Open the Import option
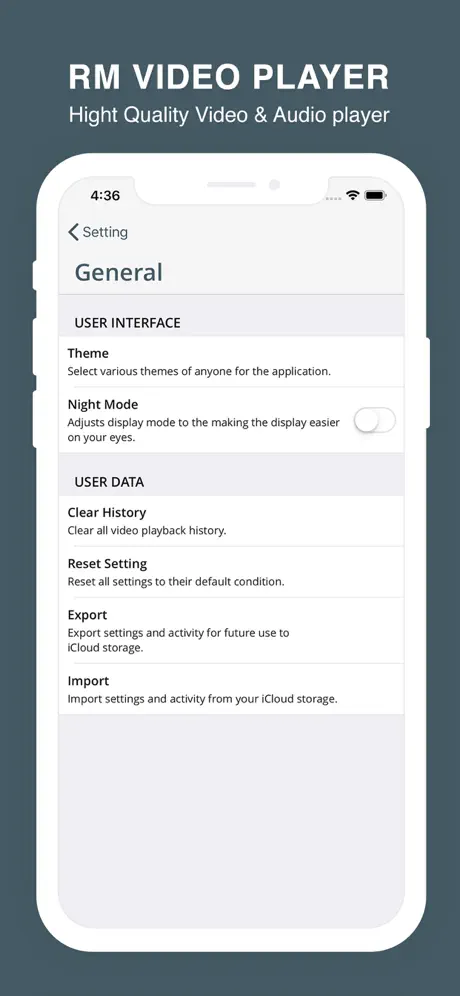Screen dimensions: 460x996 pyautogui.click(x=231, y=689)
